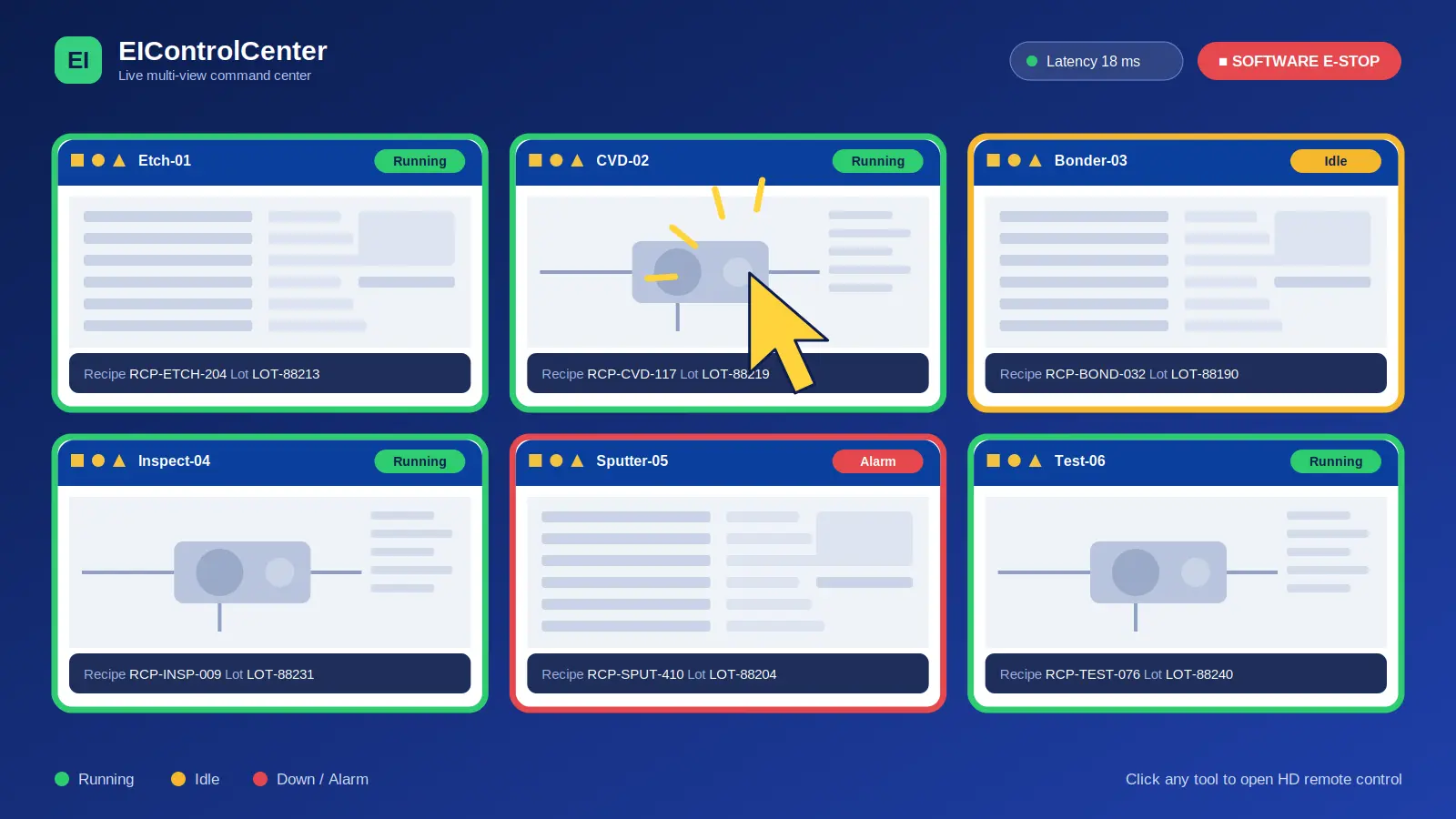Click the Running badge on Inspect-04
The height and width of the screenshot is (819, 1456).
(x=420, y=461)
